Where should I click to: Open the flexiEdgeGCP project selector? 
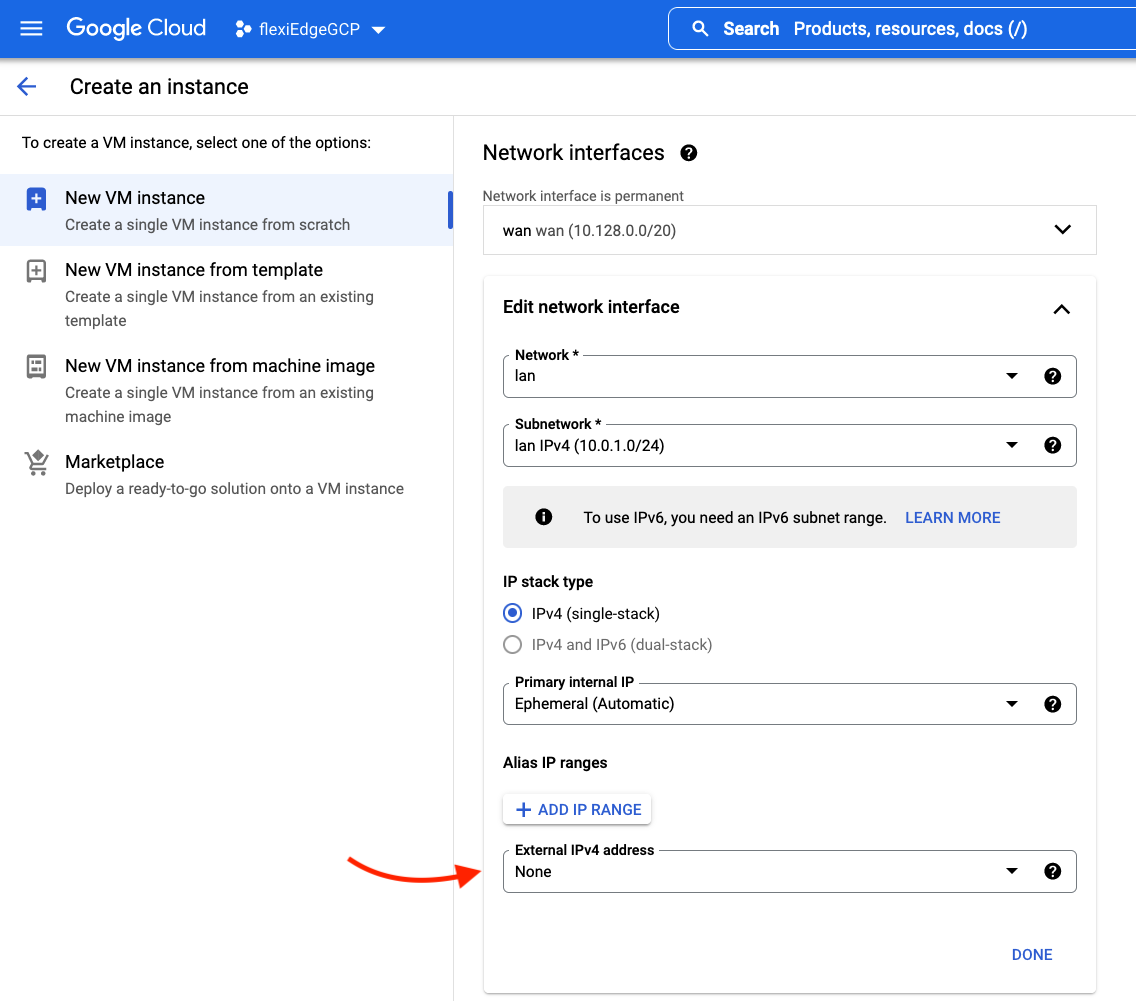coord(310,29)
